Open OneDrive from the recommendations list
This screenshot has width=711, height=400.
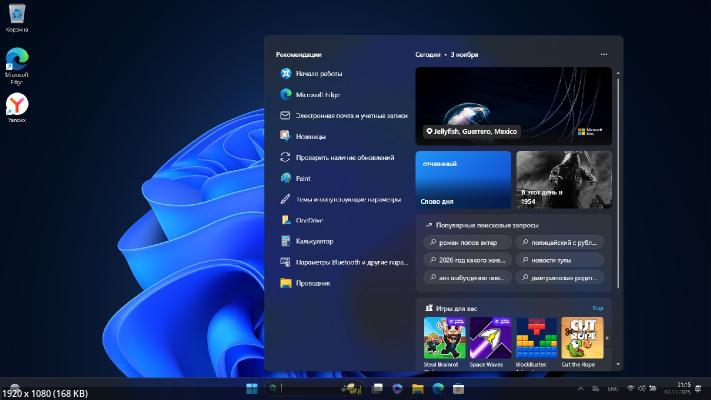click(309, 220)
